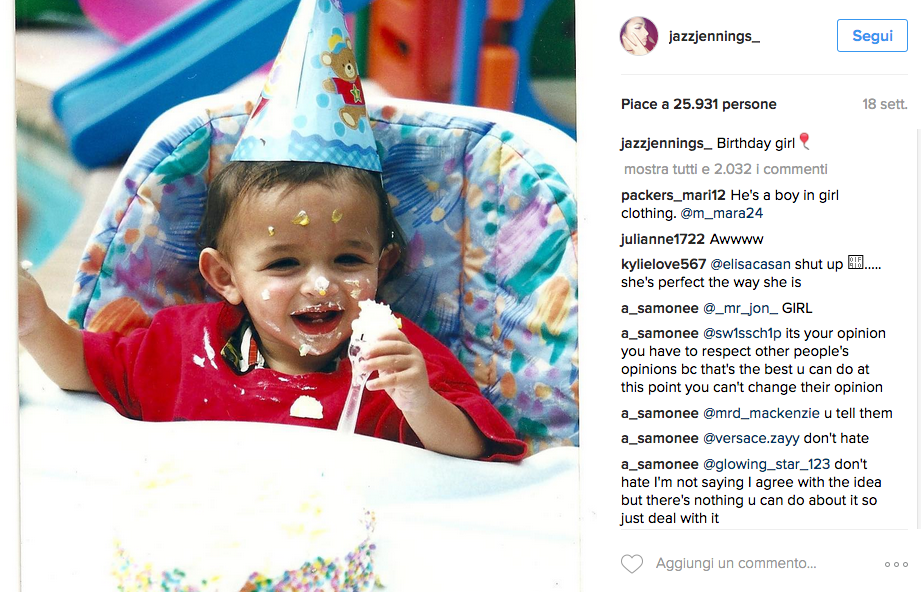Click the heart like icon
Viewport: 921px width, 592px height.
click(632, 564)
